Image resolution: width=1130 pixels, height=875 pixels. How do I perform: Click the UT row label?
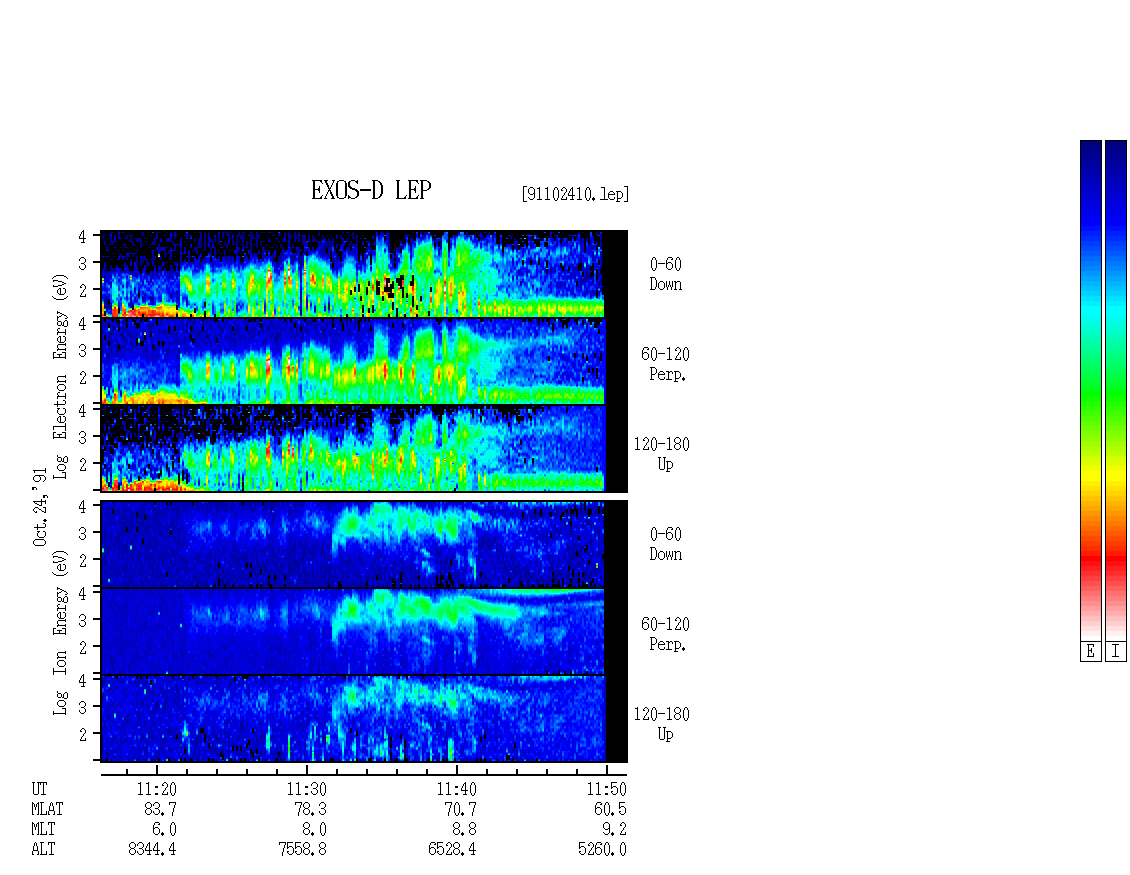tap(39, 789)
